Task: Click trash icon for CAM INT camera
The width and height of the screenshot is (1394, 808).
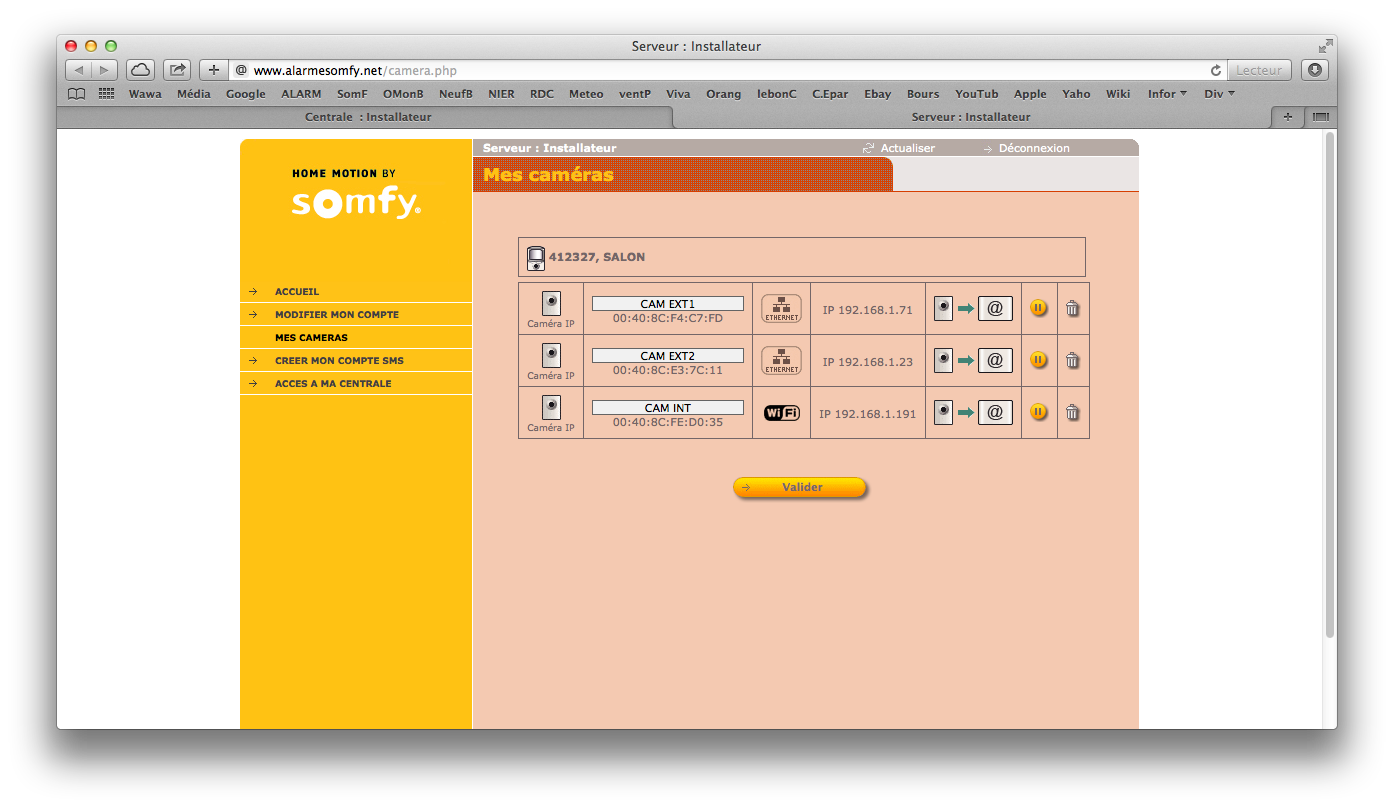Action: point(1072,412)
